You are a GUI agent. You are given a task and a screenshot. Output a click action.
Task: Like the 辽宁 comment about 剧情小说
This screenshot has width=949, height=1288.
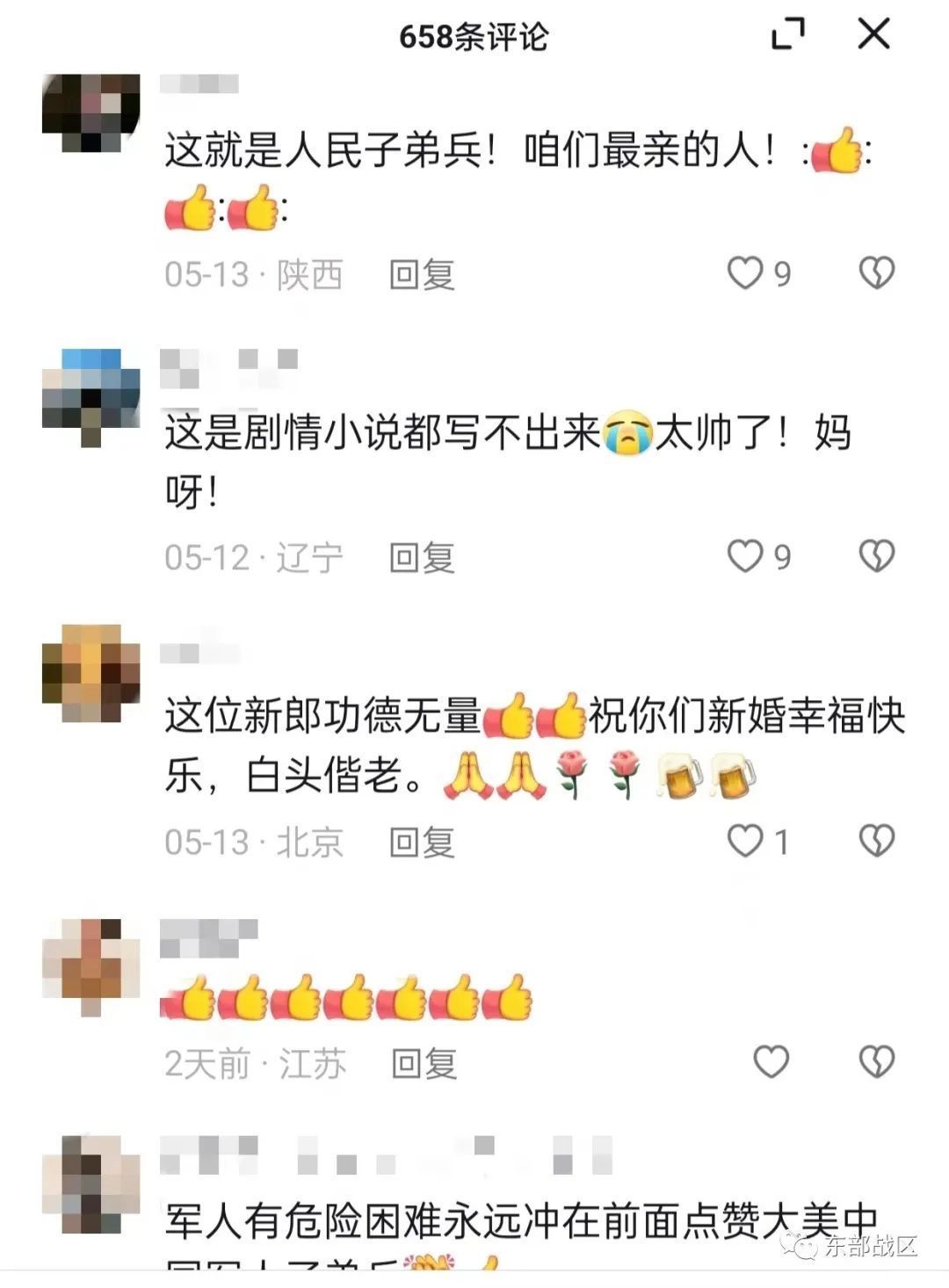(x=759, y=556)
